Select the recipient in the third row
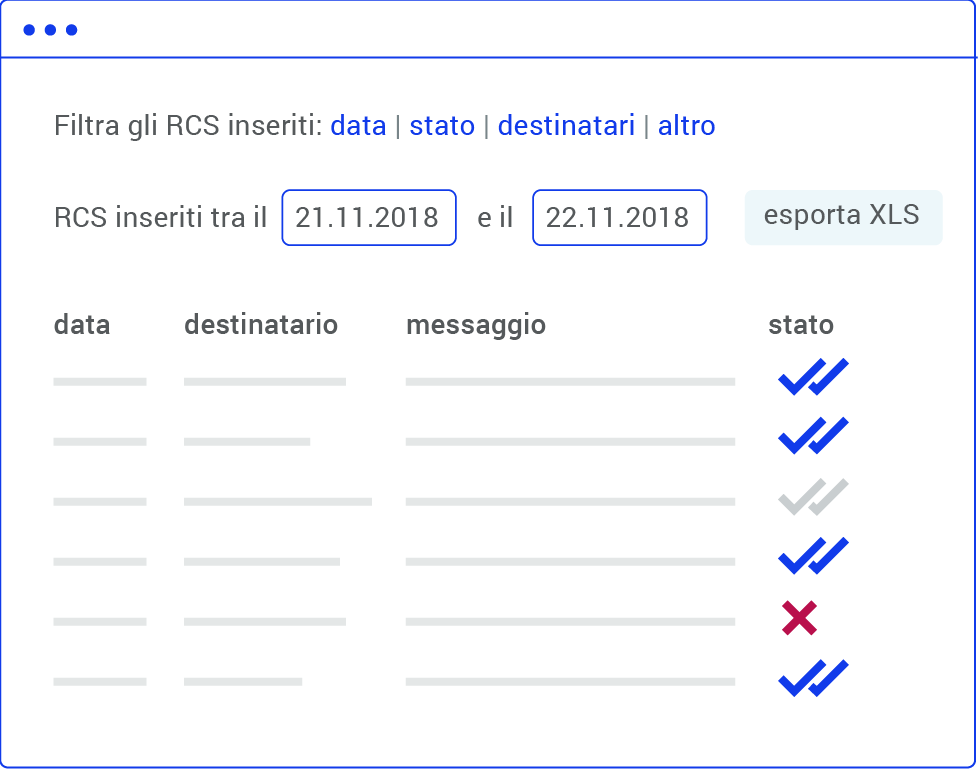 coord(277,502)
